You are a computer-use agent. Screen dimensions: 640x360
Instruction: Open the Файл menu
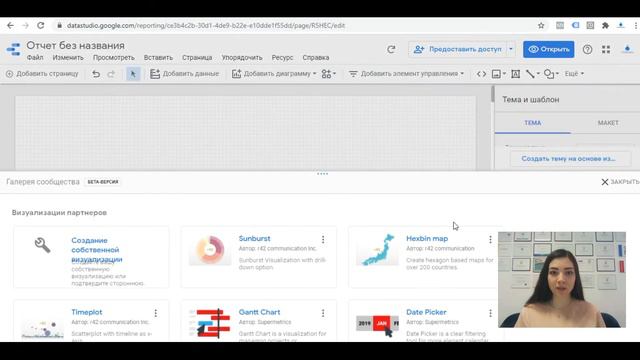click(35, 58)
